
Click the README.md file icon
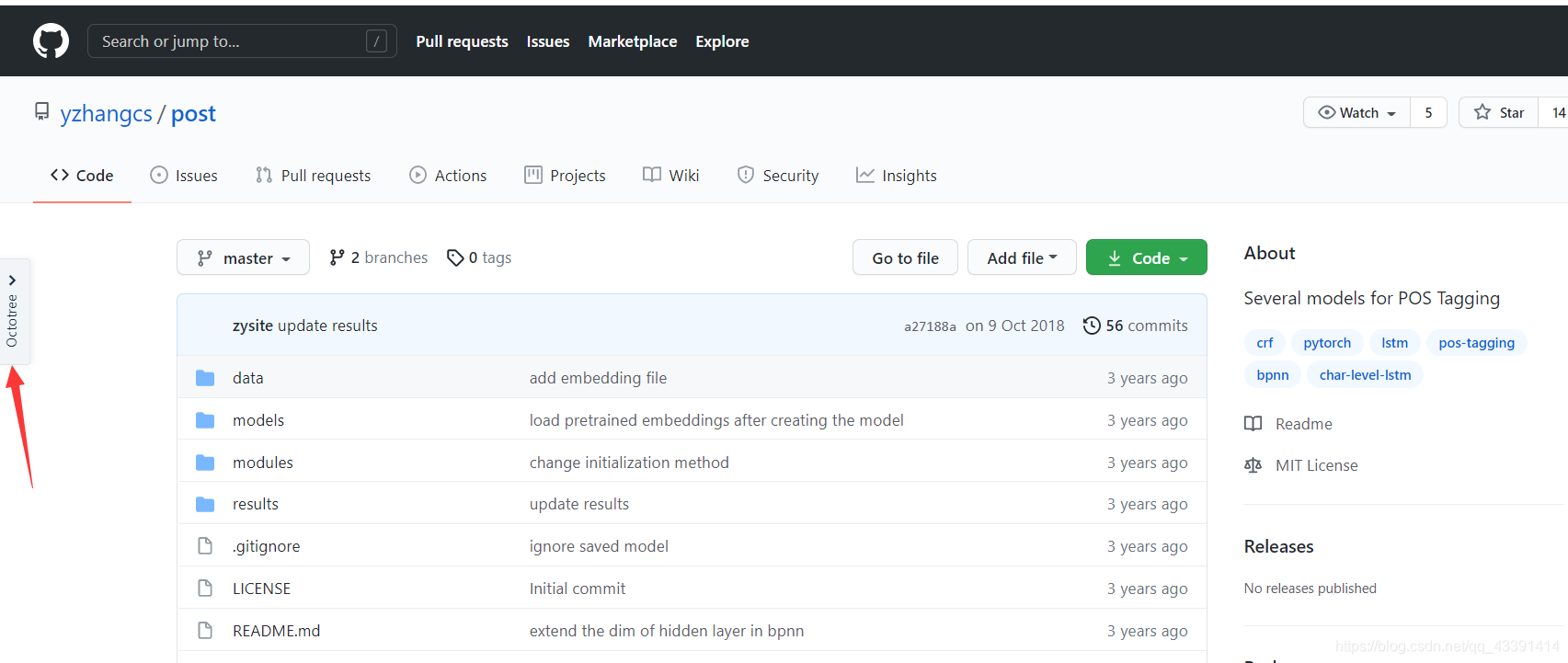205,631
